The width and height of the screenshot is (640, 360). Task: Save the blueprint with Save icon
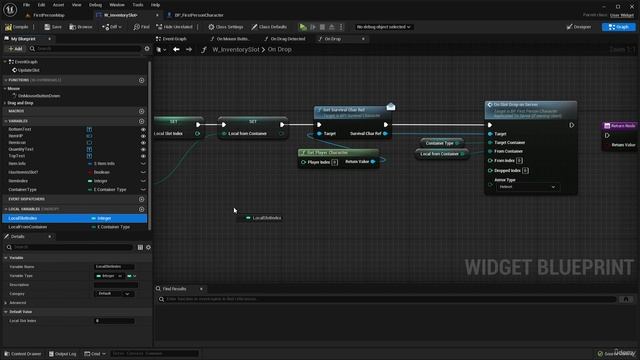point(53,27)
